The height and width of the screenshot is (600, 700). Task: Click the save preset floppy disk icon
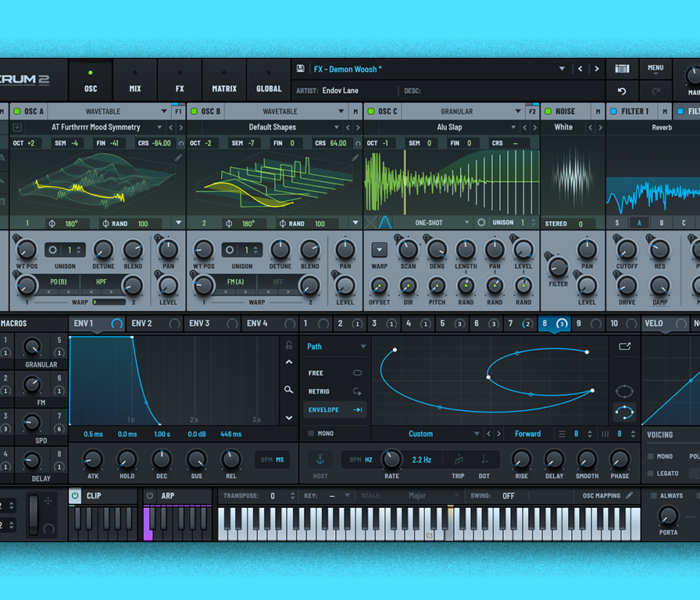point(300,68)
